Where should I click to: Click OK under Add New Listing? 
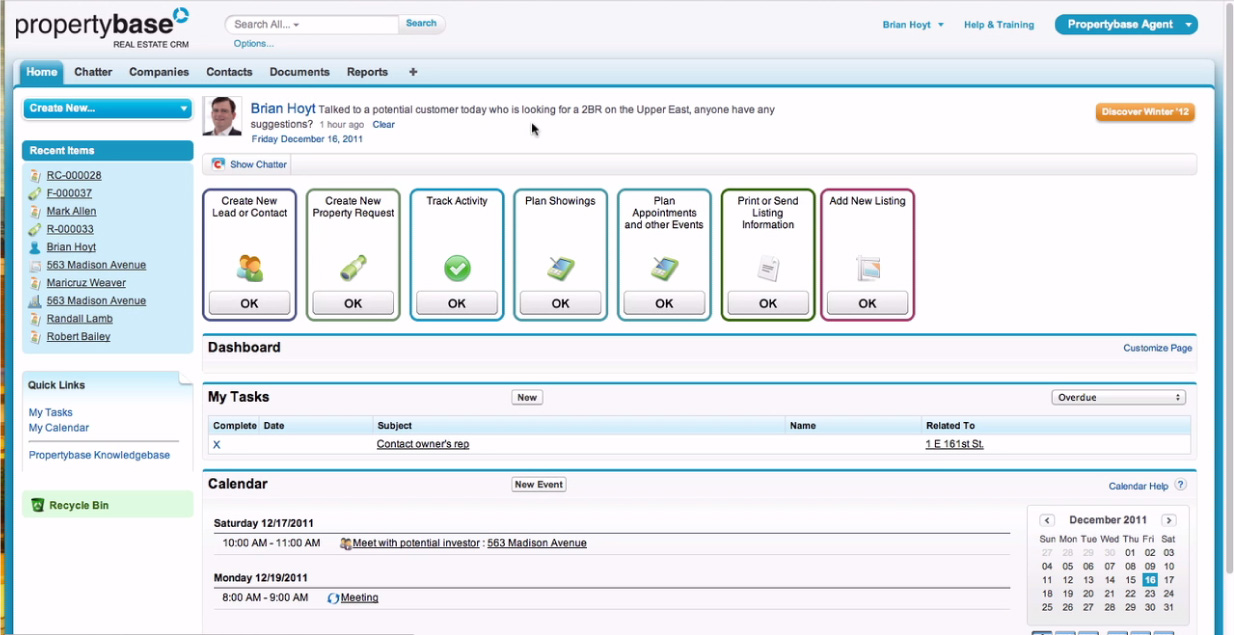click(x=868, y=303)
